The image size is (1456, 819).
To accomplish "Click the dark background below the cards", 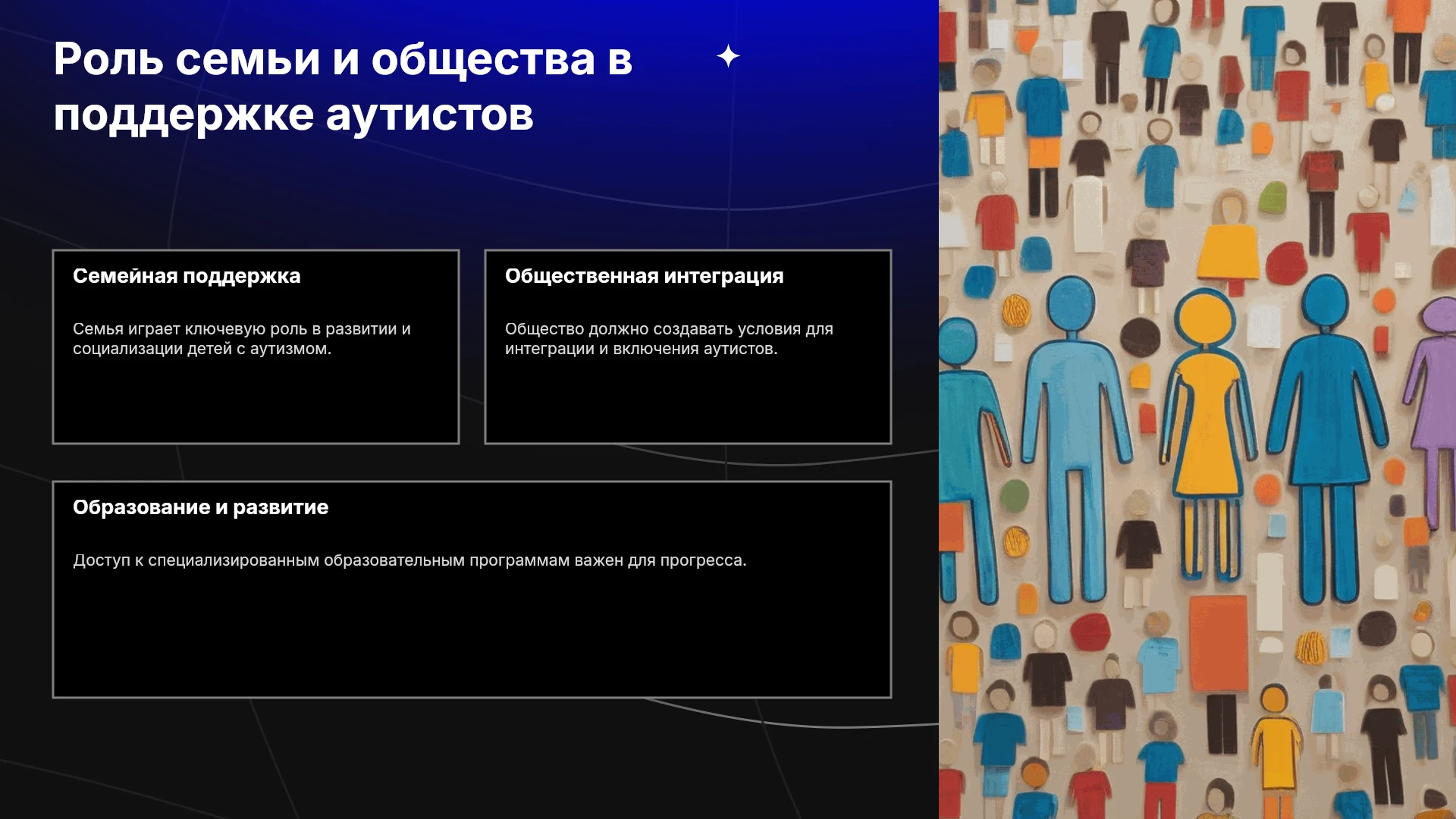I will pos(470,758).
